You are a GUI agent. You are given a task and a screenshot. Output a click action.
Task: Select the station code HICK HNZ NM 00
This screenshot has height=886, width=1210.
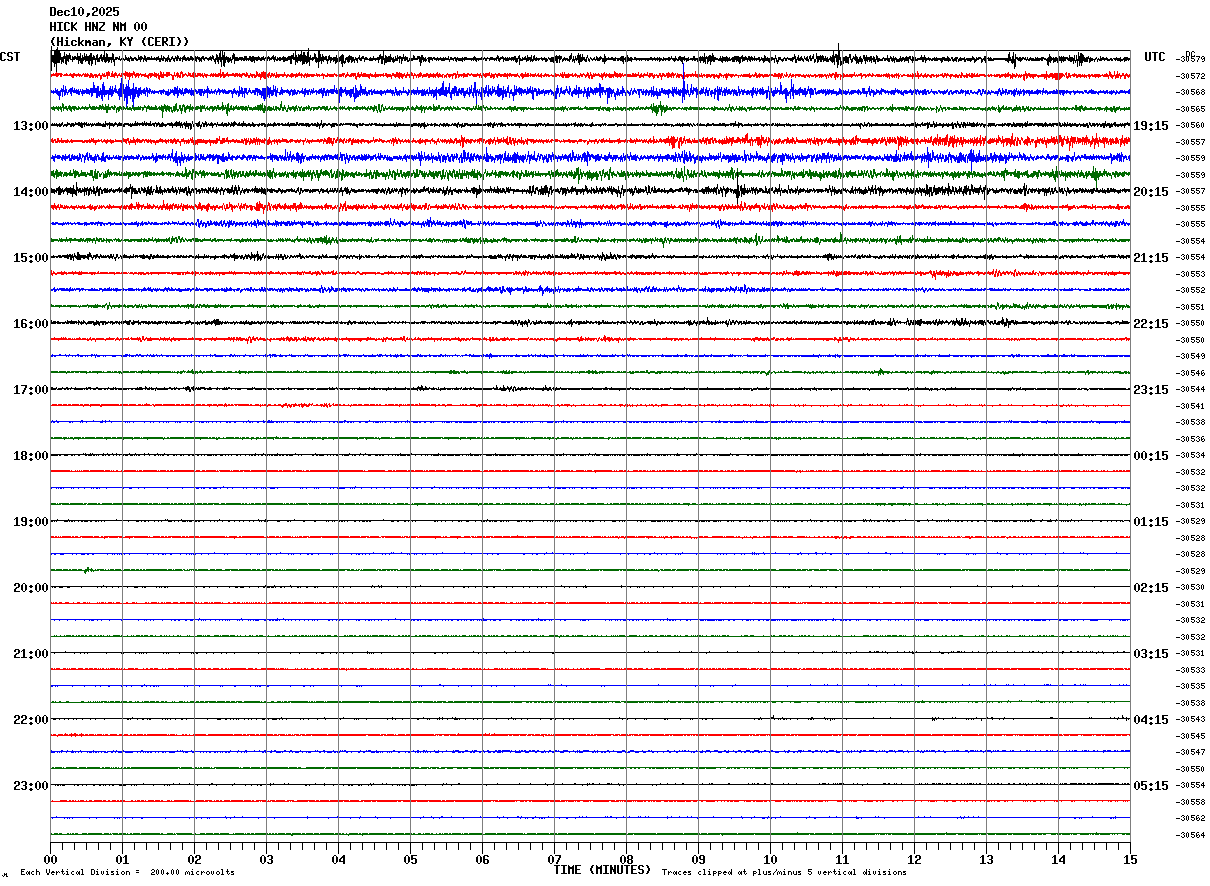(x=98, y=27)
